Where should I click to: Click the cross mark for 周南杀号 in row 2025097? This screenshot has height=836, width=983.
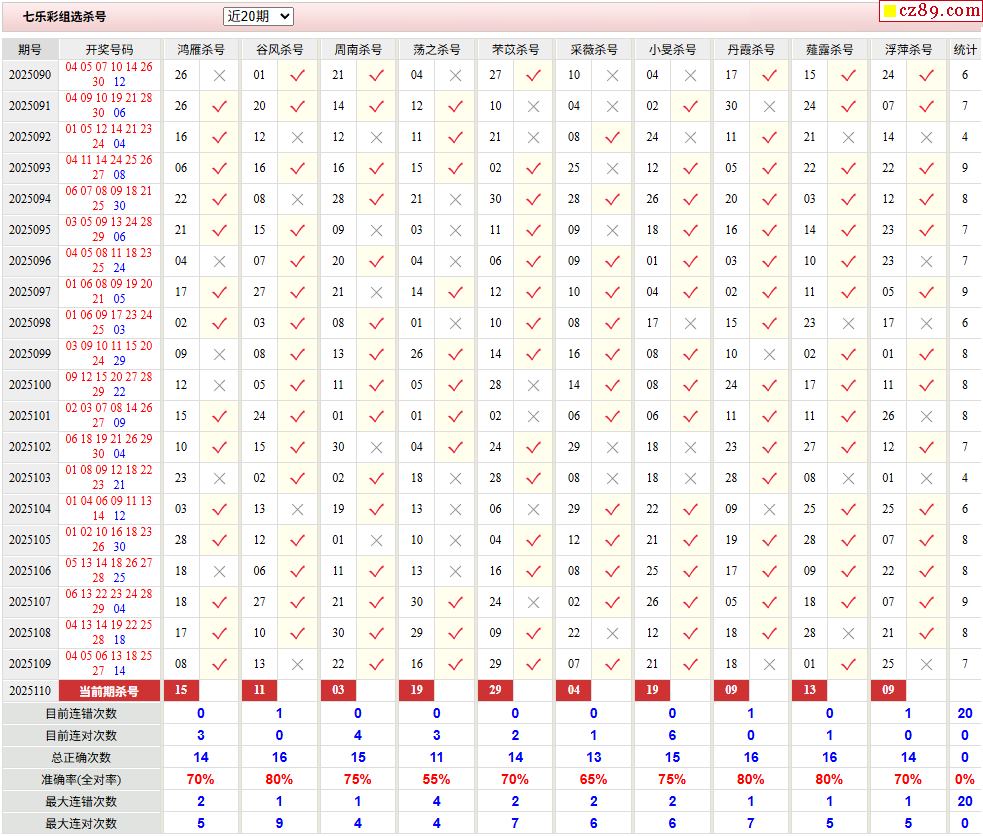pos(377,293)
